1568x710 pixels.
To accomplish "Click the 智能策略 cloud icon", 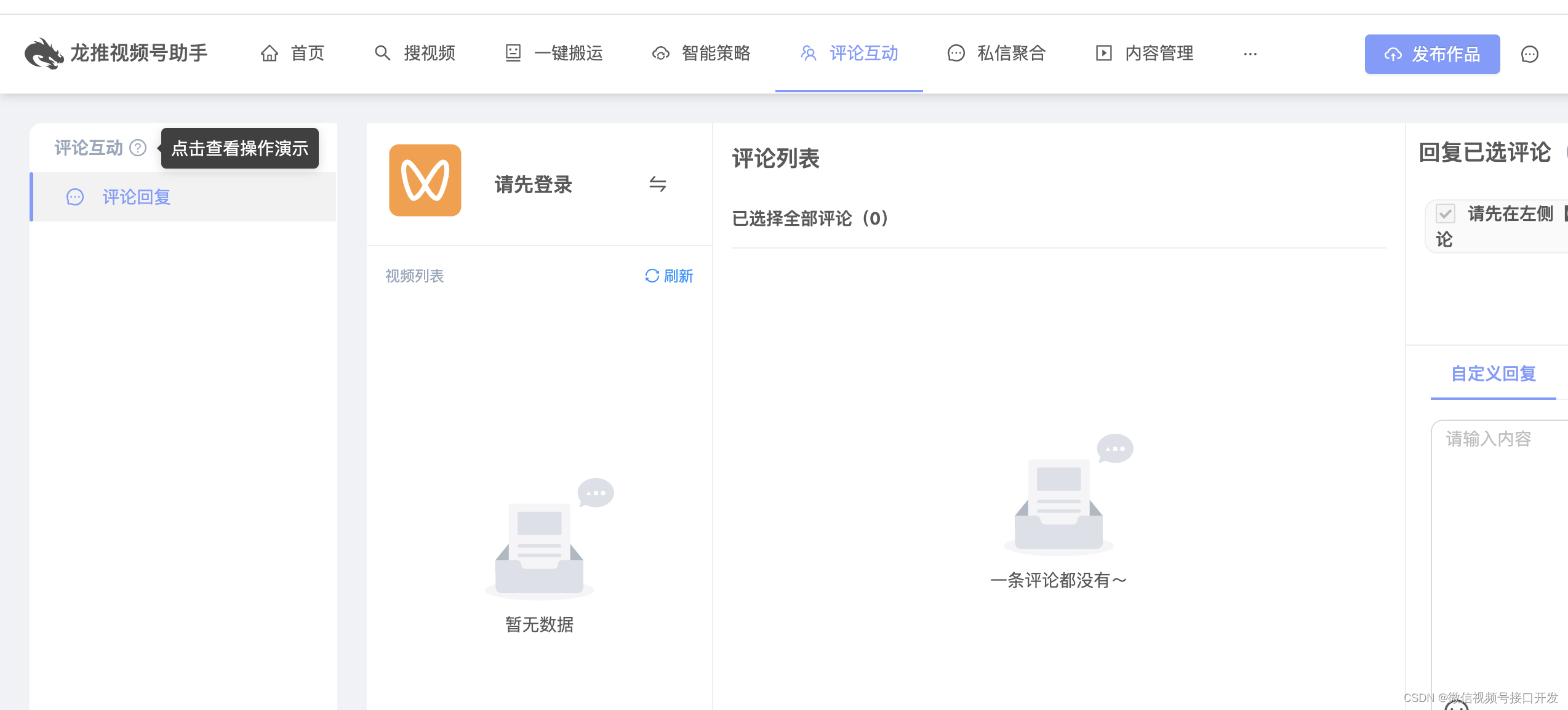I will [660, 54].
